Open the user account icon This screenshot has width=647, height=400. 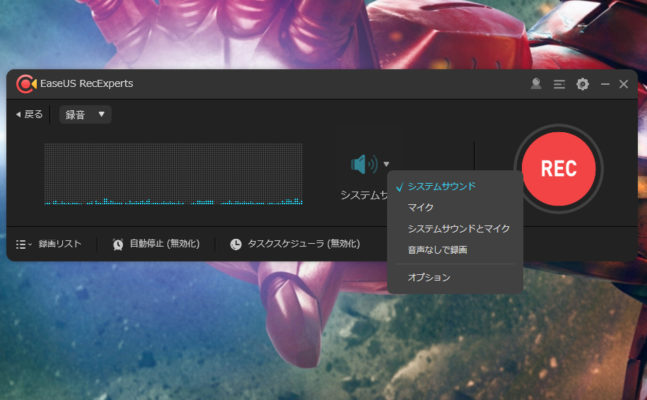pos(536,84)
